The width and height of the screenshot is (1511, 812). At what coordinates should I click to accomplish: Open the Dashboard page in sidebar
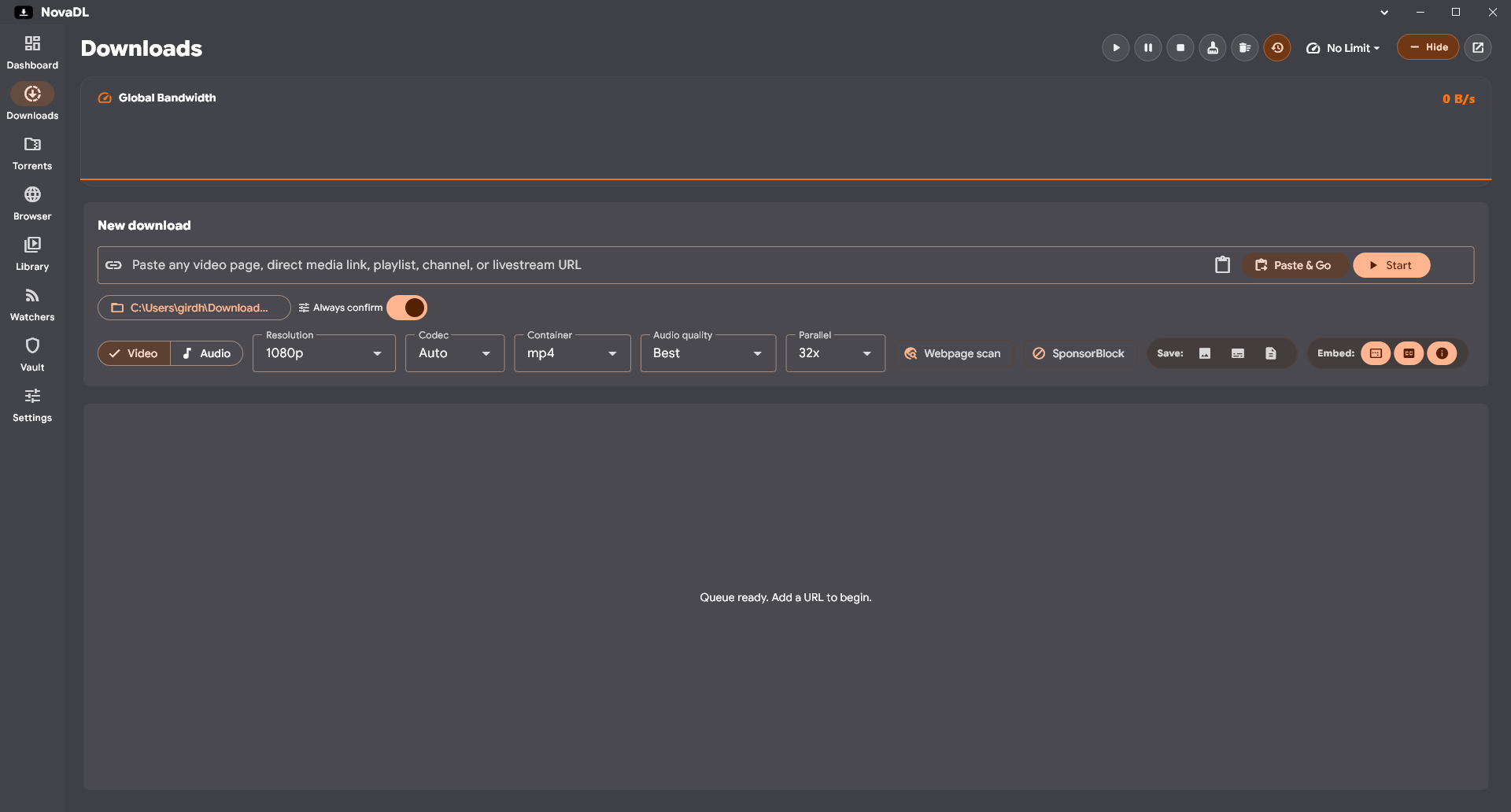click(32, 53)
